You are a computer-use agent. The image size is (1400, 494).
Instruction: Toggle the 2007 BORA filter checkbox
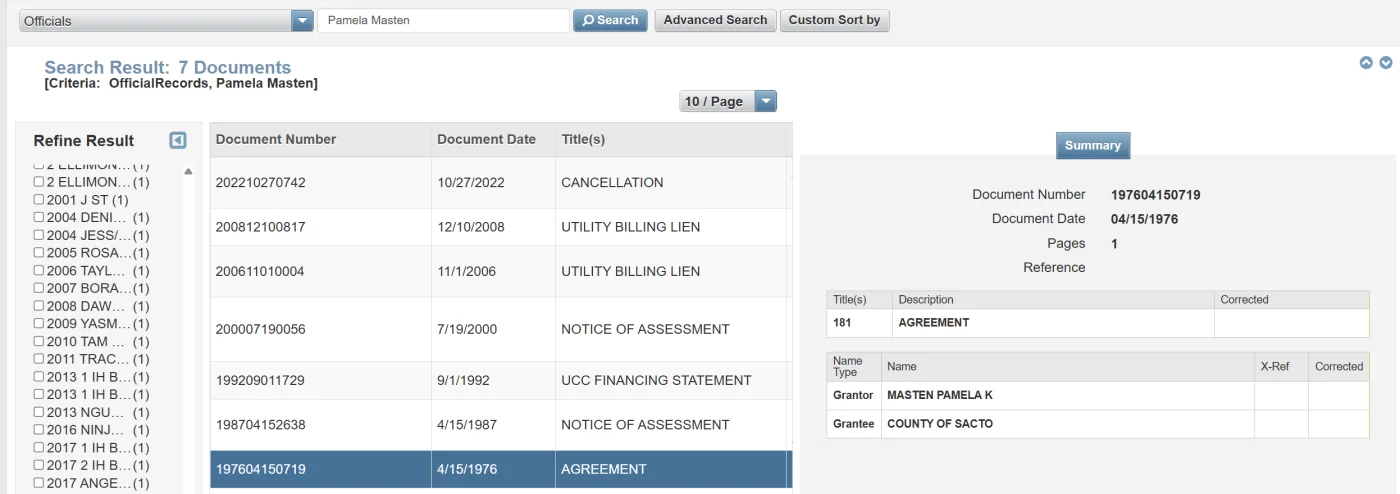[x=39, y=288]
